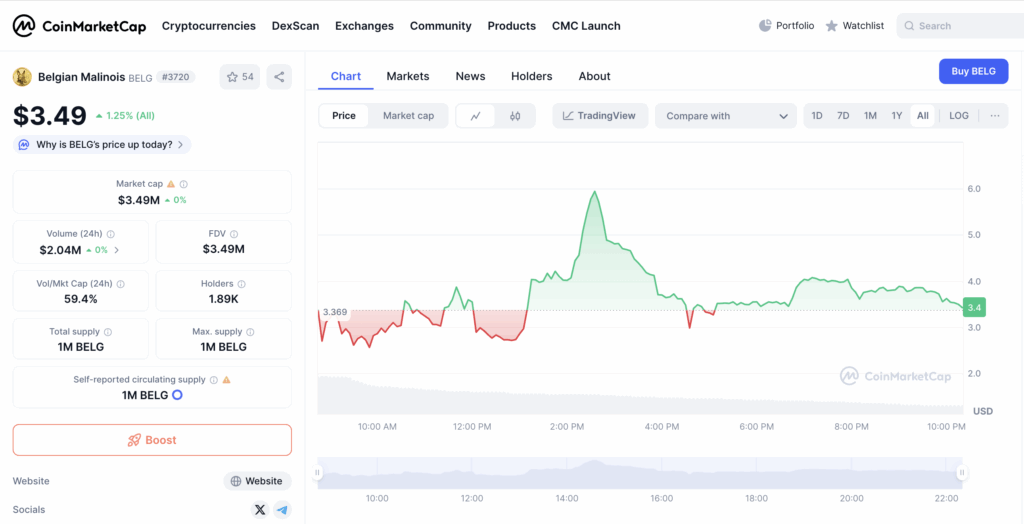This screenshot has width=1024, height=524.
Task: Toggle chart to Market cap view
Action: 408,116
